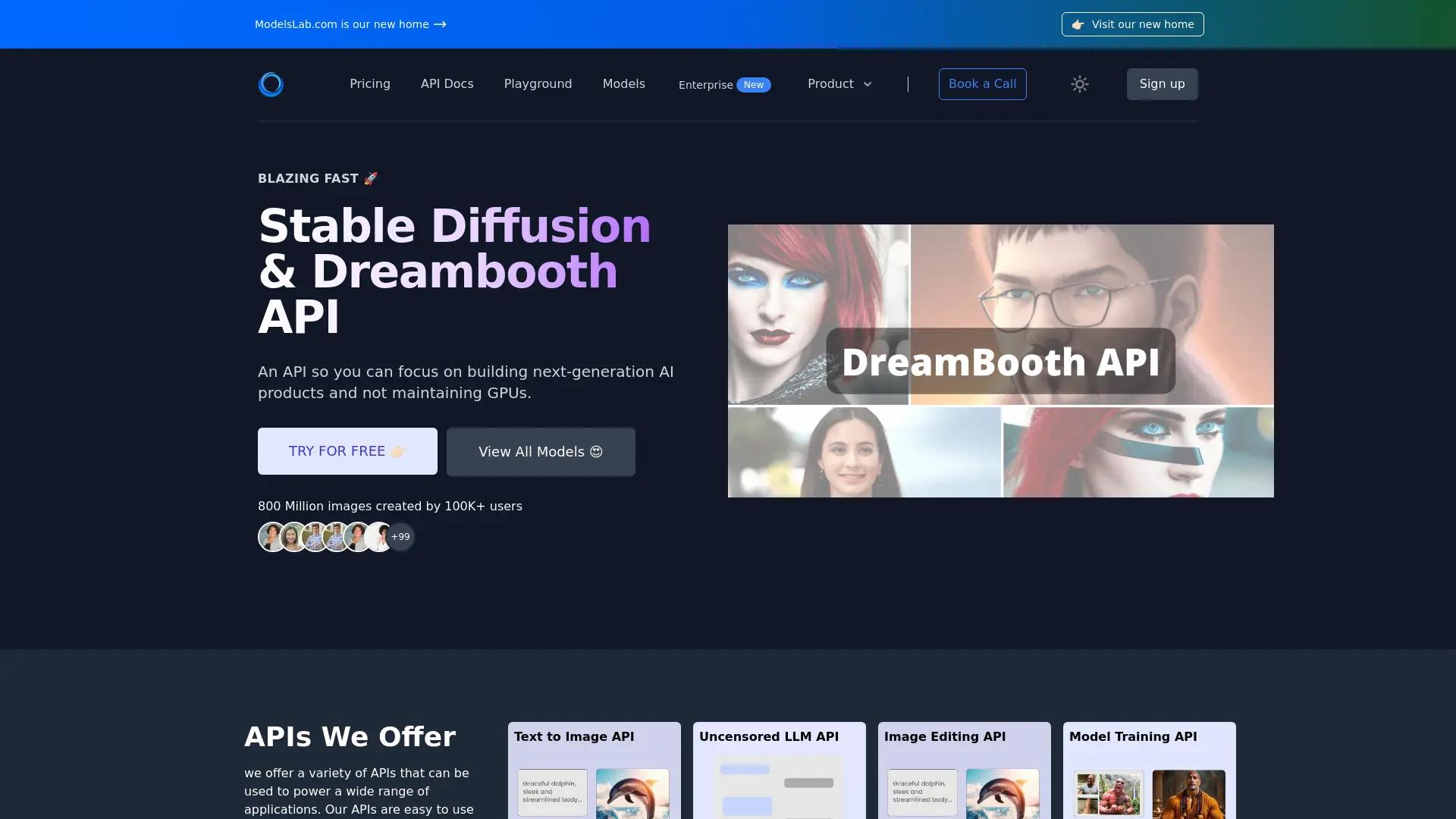1456x819 pixels.
Task: Click the Sign up button
Action: (1162, 84)
